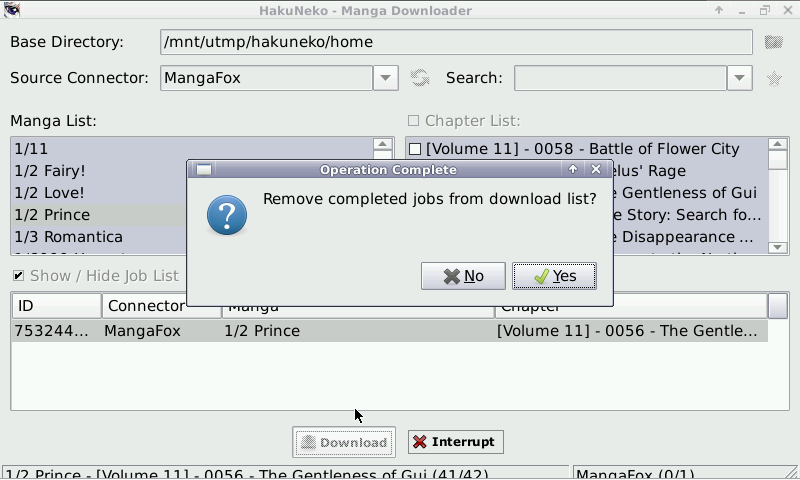Check the Battle of Flower City chapter
Screen dimensions: 800x480
tap(415, 149)
